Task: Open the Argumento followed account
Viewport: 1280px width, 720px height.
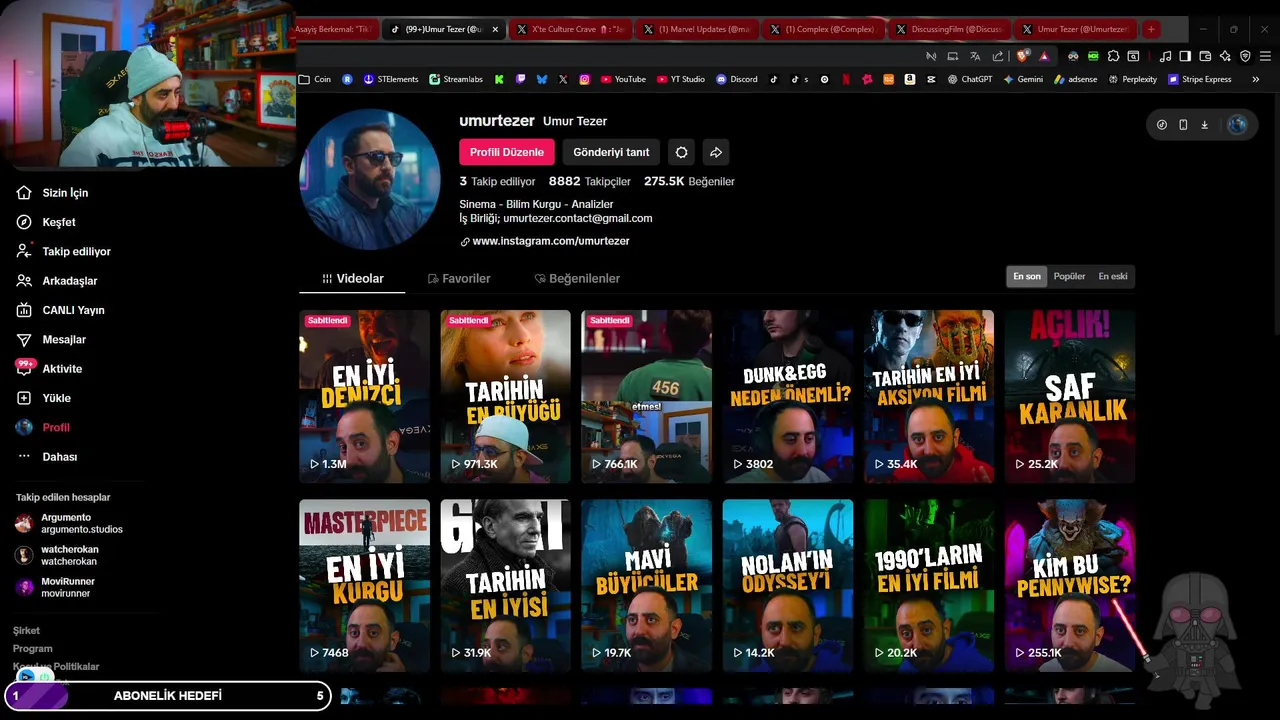Action: click(x=70, y=523)
